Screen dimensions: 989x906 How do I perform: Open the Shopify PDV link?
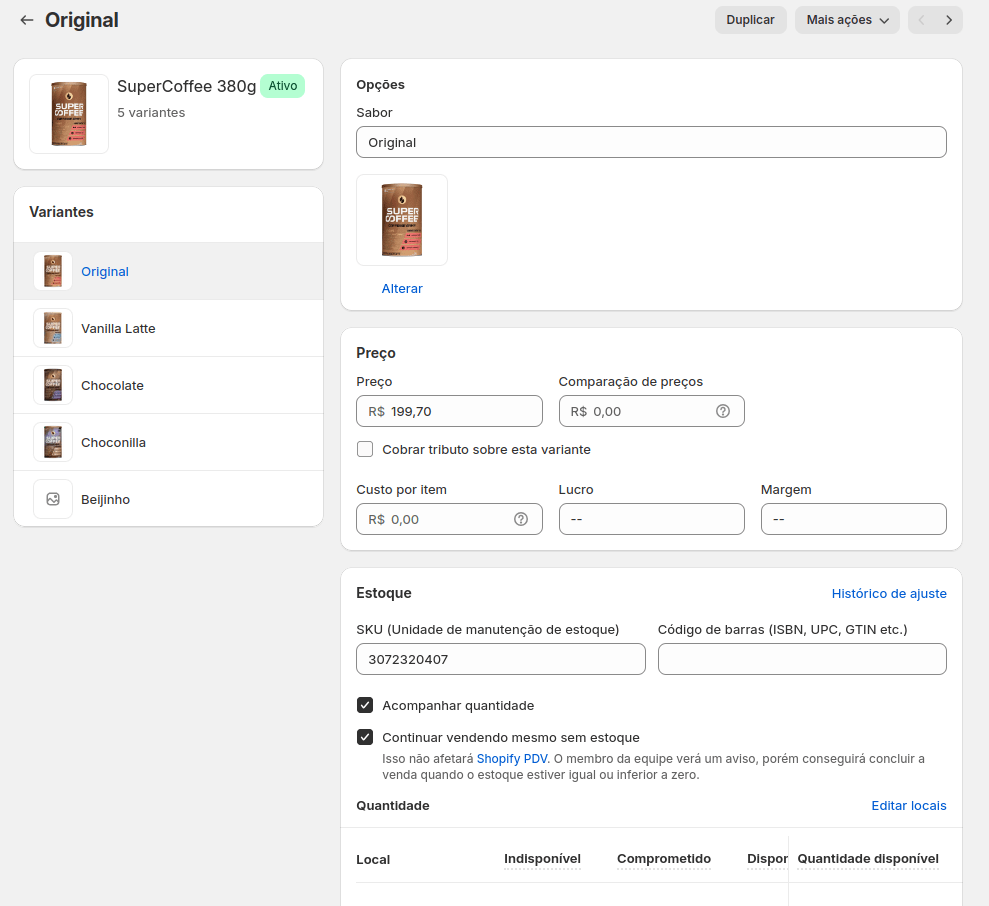(x=512, y=758)
